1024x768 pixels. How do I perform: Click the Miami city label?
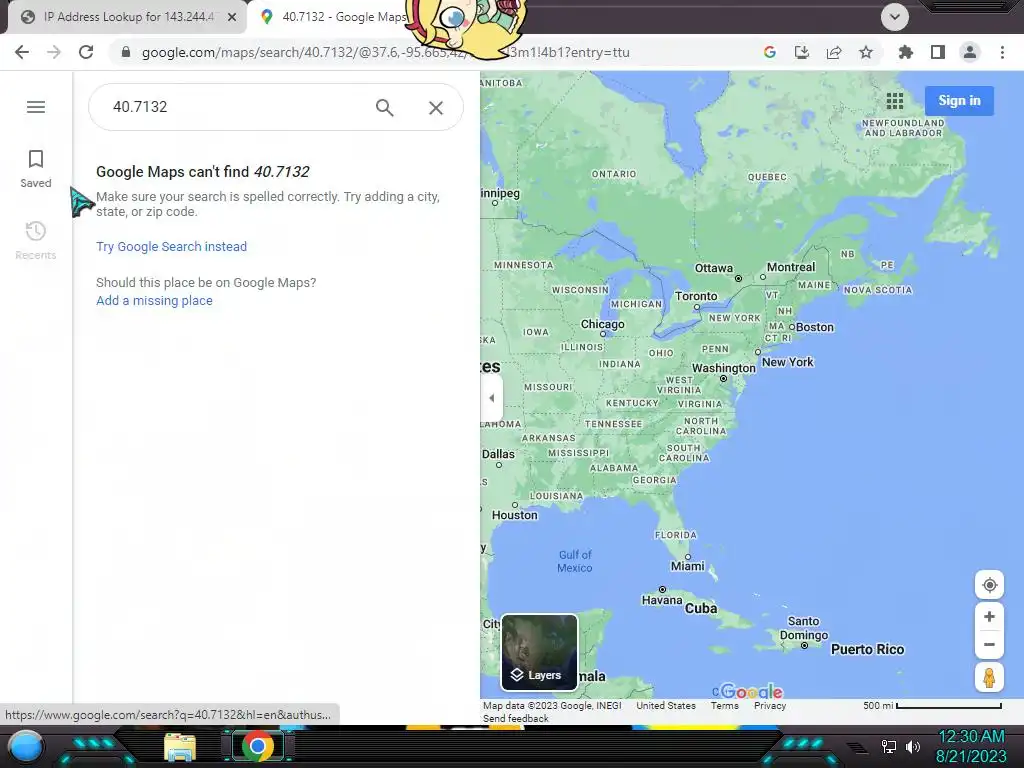[x=688, y=566]
